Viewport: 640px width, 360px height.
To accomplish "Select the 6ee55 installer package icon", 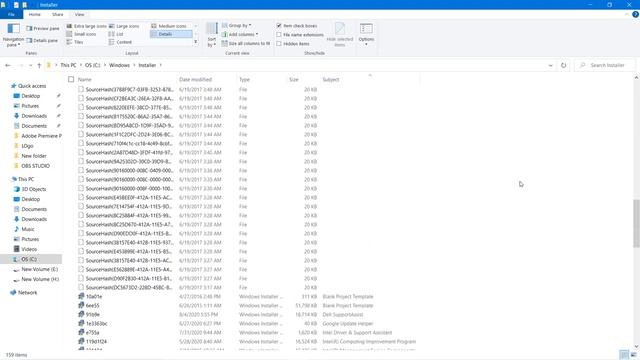I will pyautogui.click(x=81, y=305).
